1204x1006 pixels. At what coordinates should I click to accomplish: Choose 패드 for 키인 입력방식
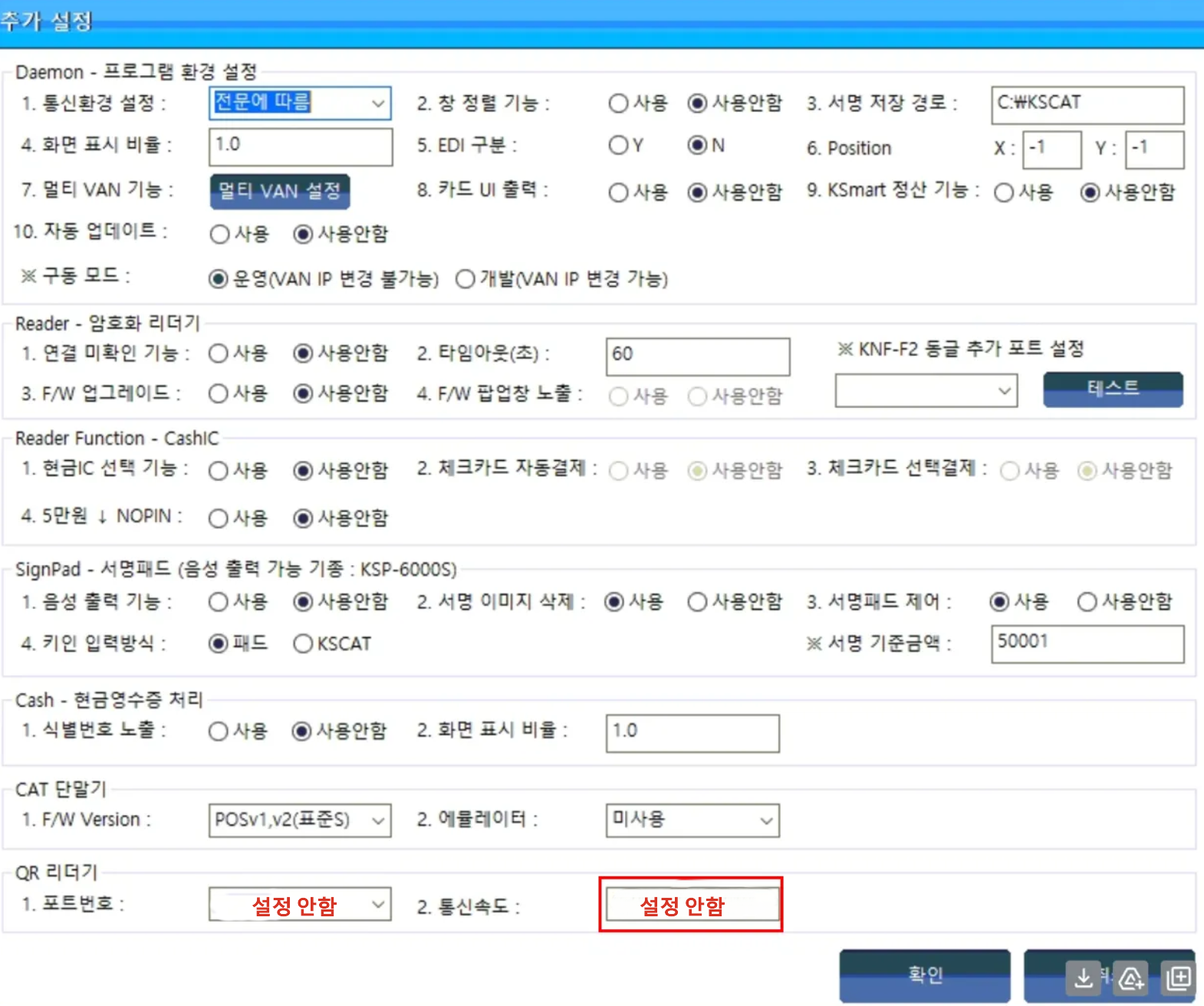(238, 643)
